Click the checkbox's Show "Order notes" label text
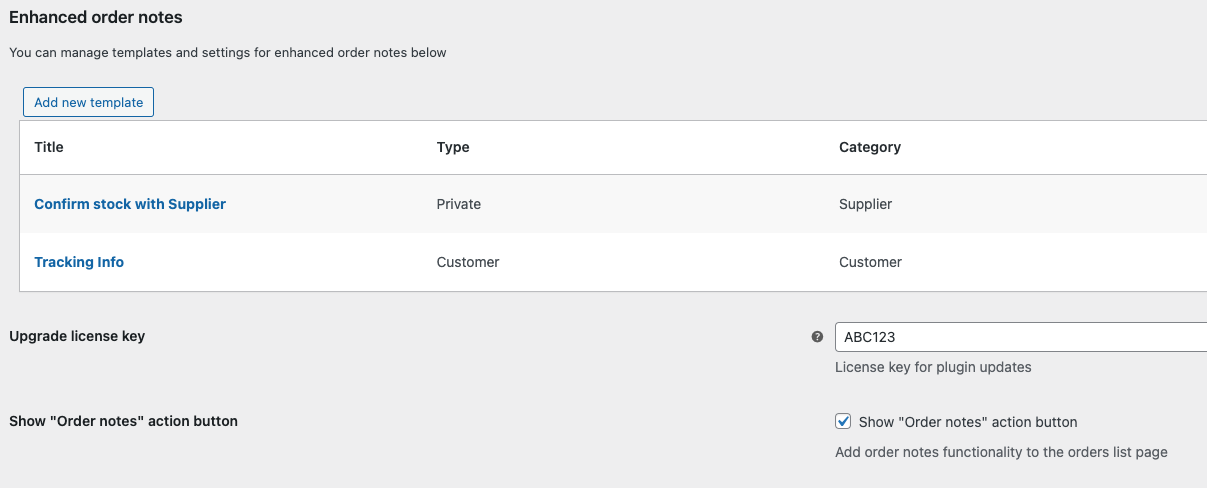This screenshot has width=1207, height=488. 968,422
